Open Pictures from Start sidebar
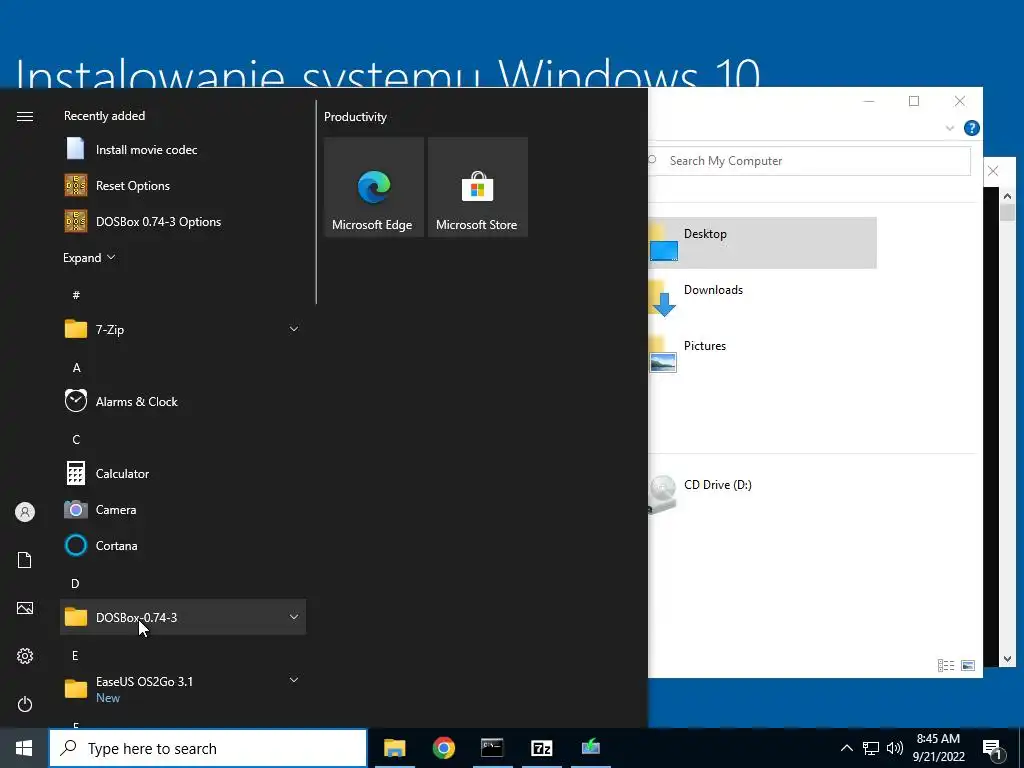This screenshot has height=768, width=1024. click(x=25, y=608)
